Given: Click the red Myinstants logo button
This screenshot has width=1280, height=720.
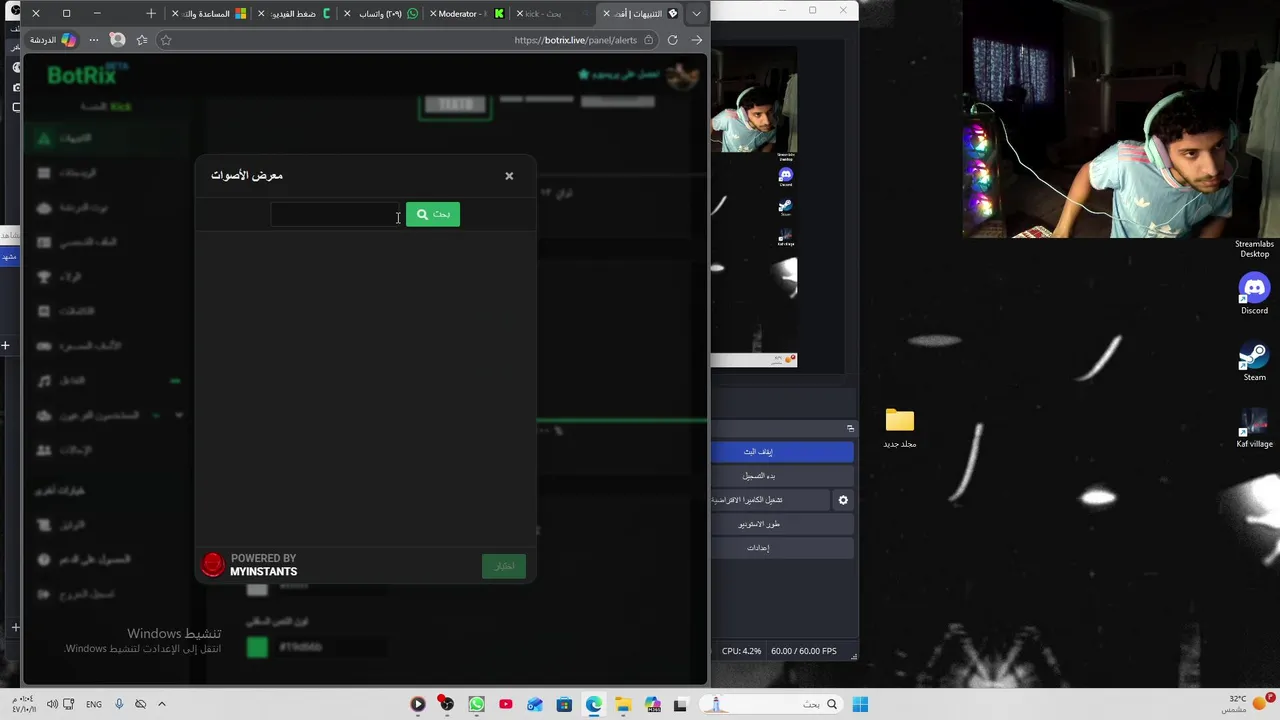Looking at the screenshot, I should tap(213, 565).
